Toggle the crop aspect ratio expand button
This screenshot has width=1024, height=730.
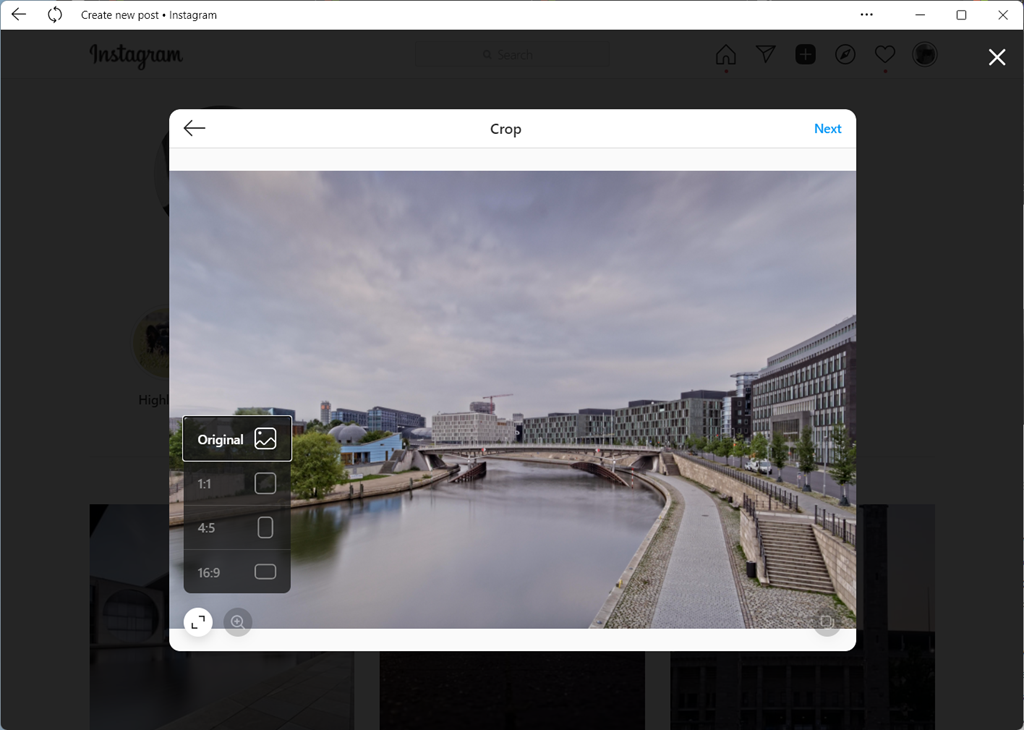coord(198,622)
